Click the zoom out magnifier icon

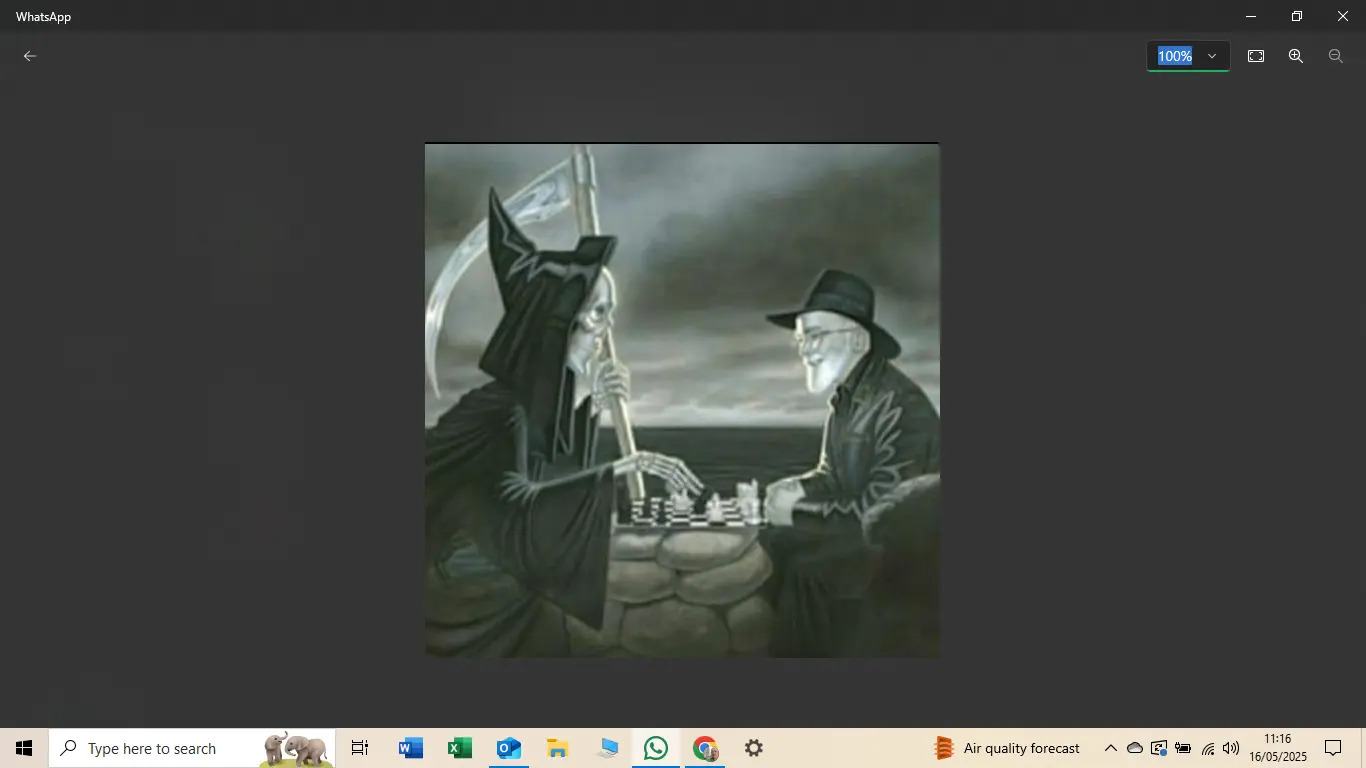coord(1335,56)
